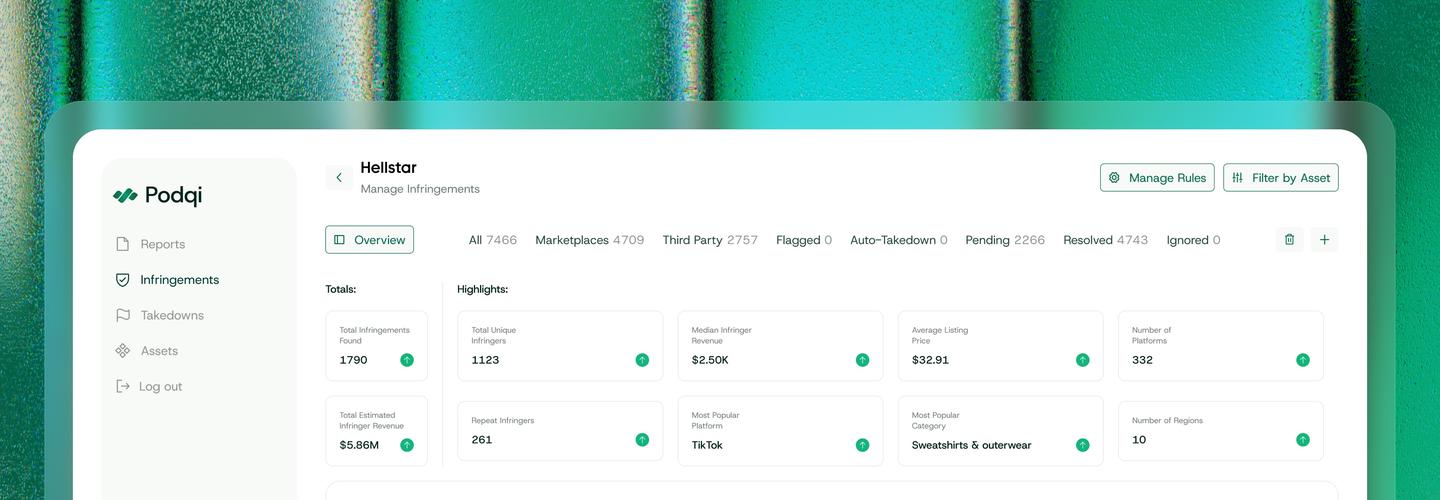Click the back arrow beside Hellstar
The width and height of the screenshot is (1440, 500).
coord(338,178)
